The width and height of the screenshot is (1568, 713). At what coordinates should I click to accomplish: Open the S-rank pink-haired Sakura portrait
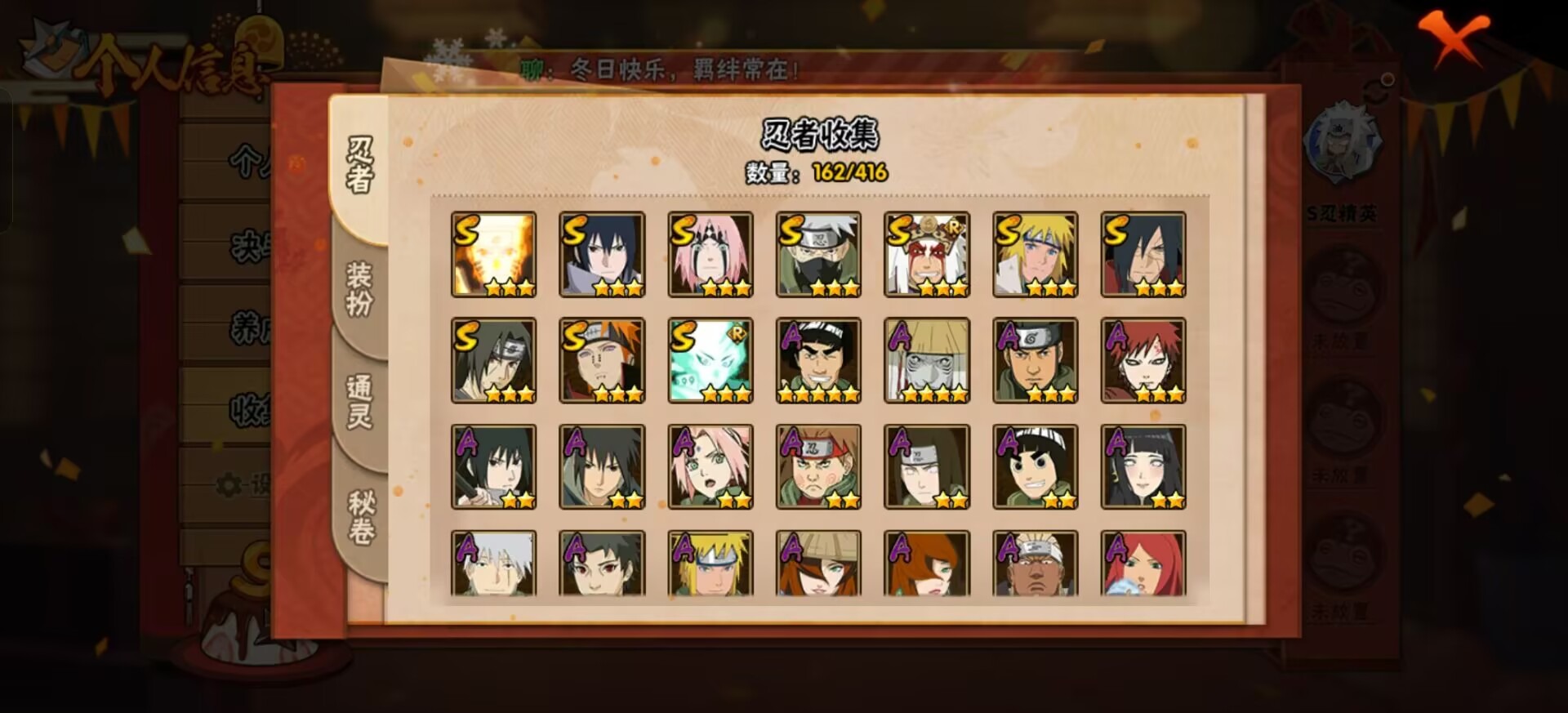click(710, 254)
